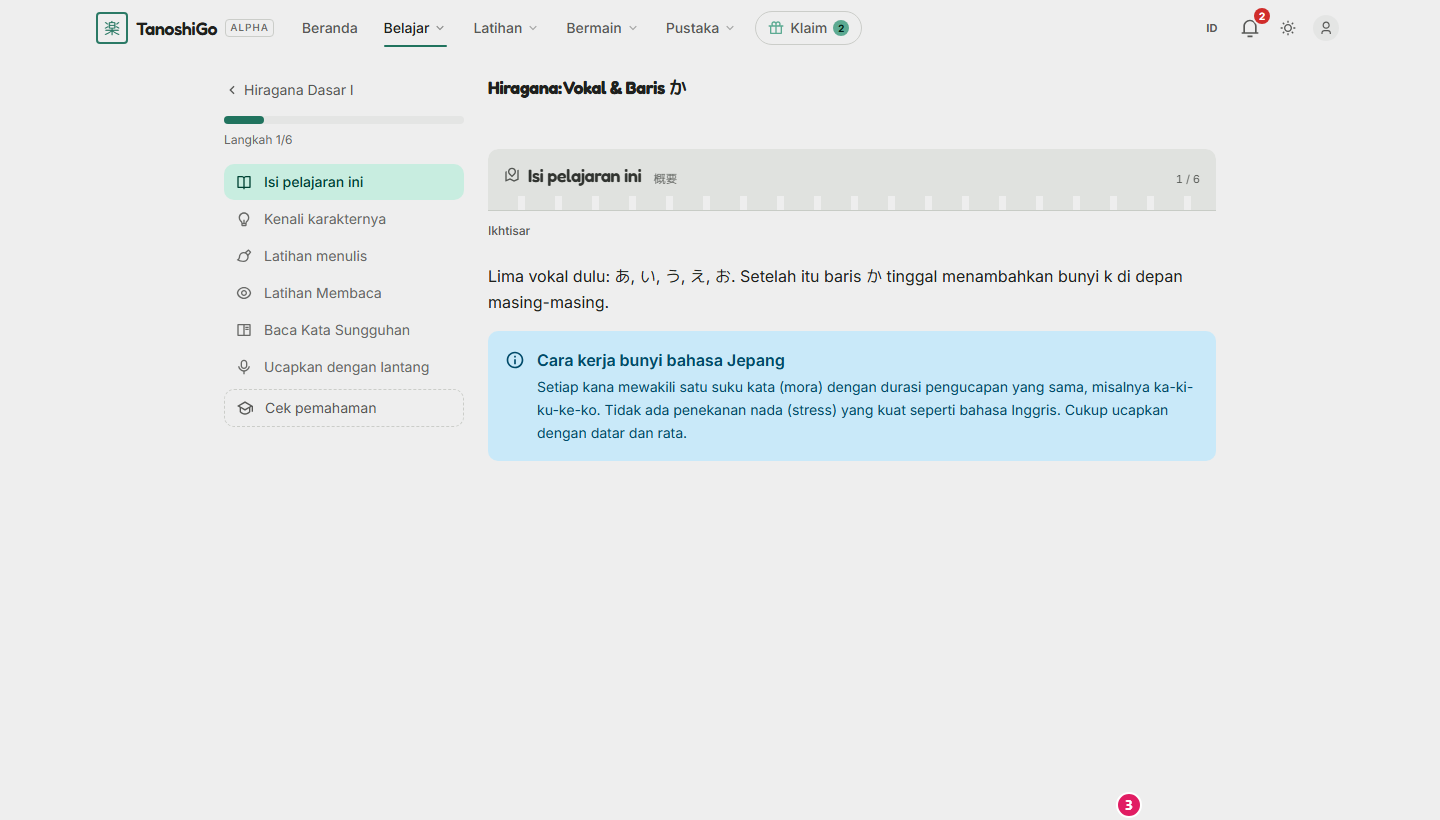Viewport: 1440px width, 820px height.
Task: Click the TanoshiGo brand name
Action: click(x=177, y=28)
